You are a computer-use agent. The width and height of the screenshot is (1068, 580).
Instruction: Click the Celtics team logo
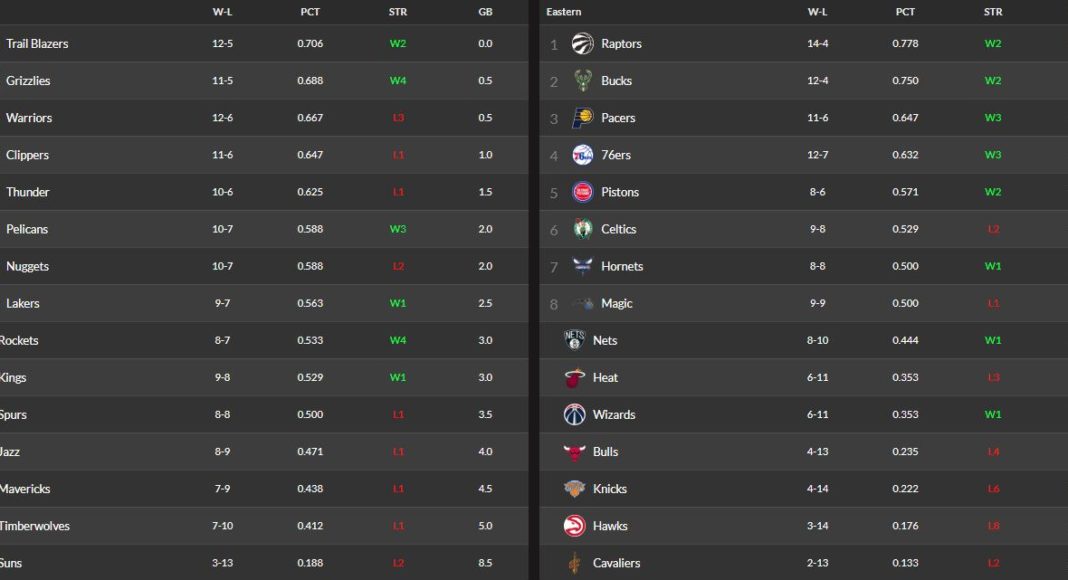click(x=582, y=229)
